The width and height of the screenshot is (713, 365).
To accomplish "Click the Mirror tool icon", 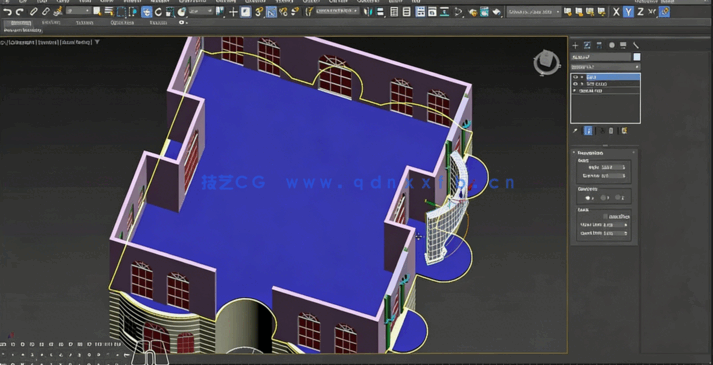I will [x=367, y=12].
